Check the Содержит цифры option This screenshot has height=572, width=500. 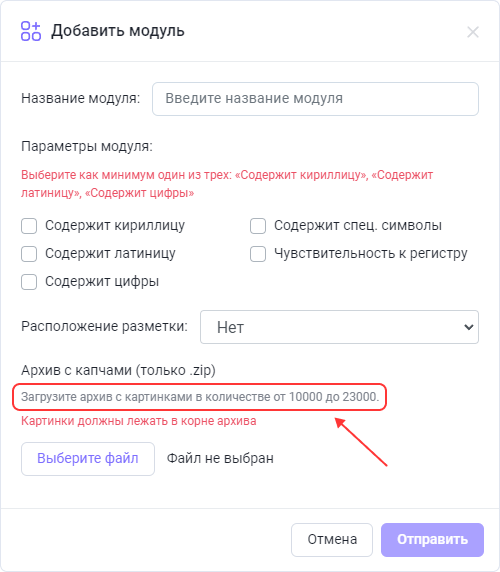[29, 282]
